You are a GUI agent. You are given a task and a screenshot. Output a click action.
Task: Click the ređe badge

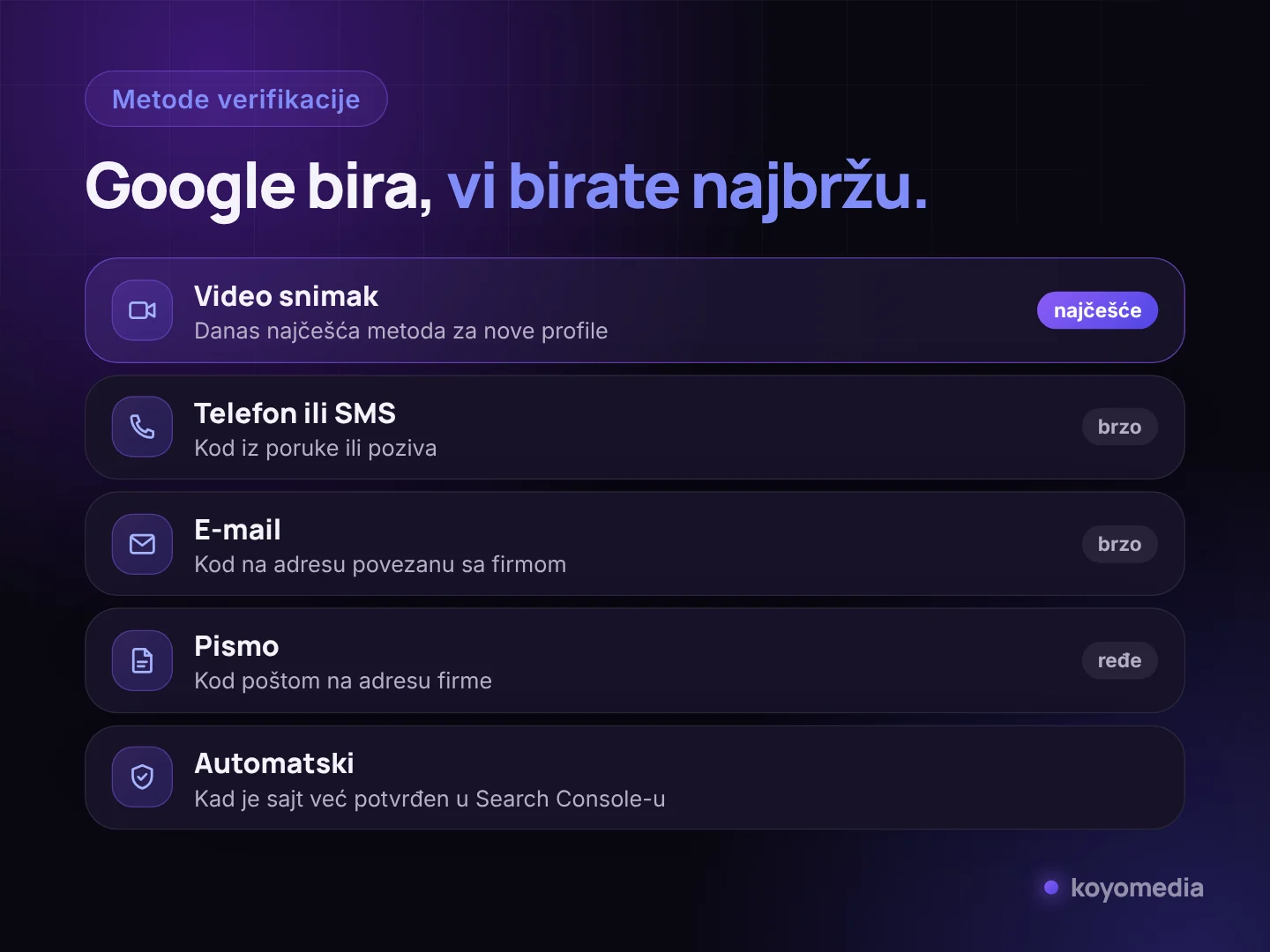1120,660
